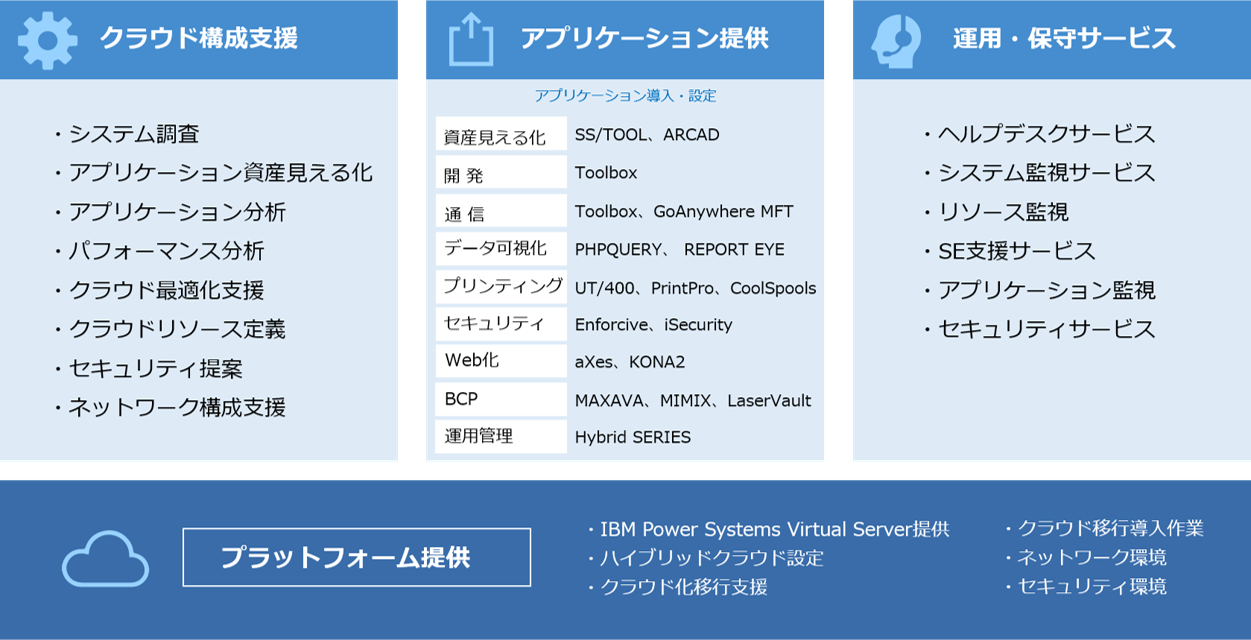This screenshot has width=1251, height=640.
Task: Click the クラウドリソース定義 list item
Action: (169, 329)
